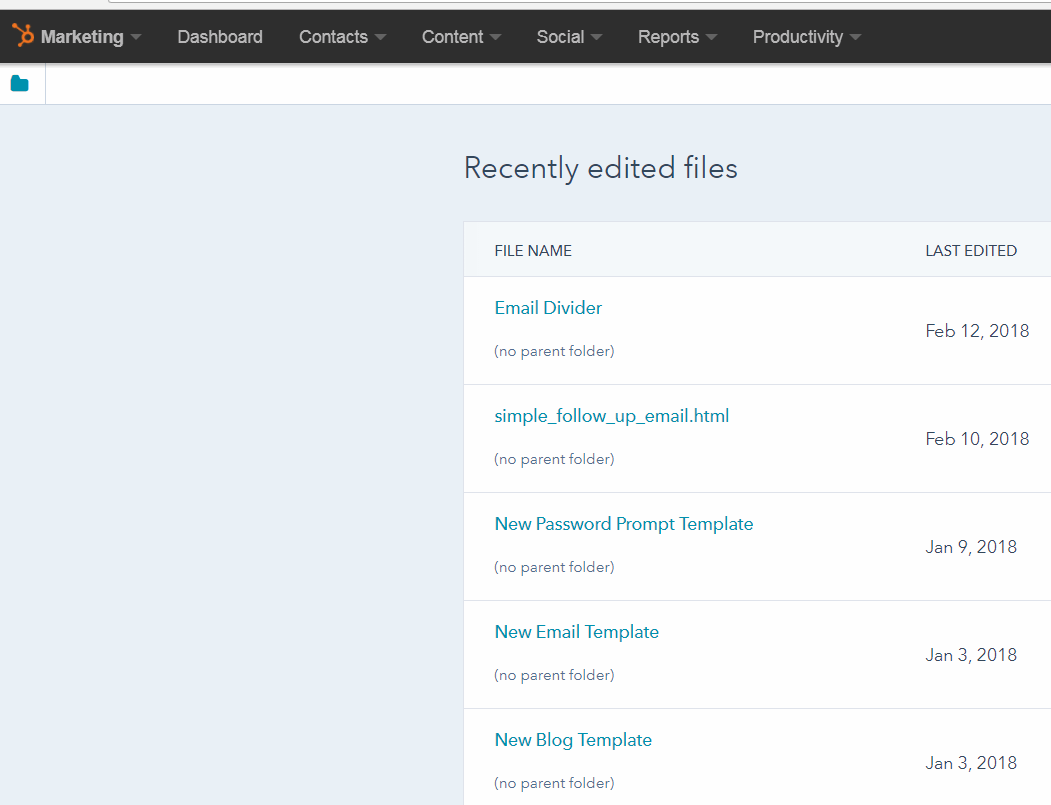Click parent folder text under New Email Template
The image size is (1051, 805).
coord(554,675)
